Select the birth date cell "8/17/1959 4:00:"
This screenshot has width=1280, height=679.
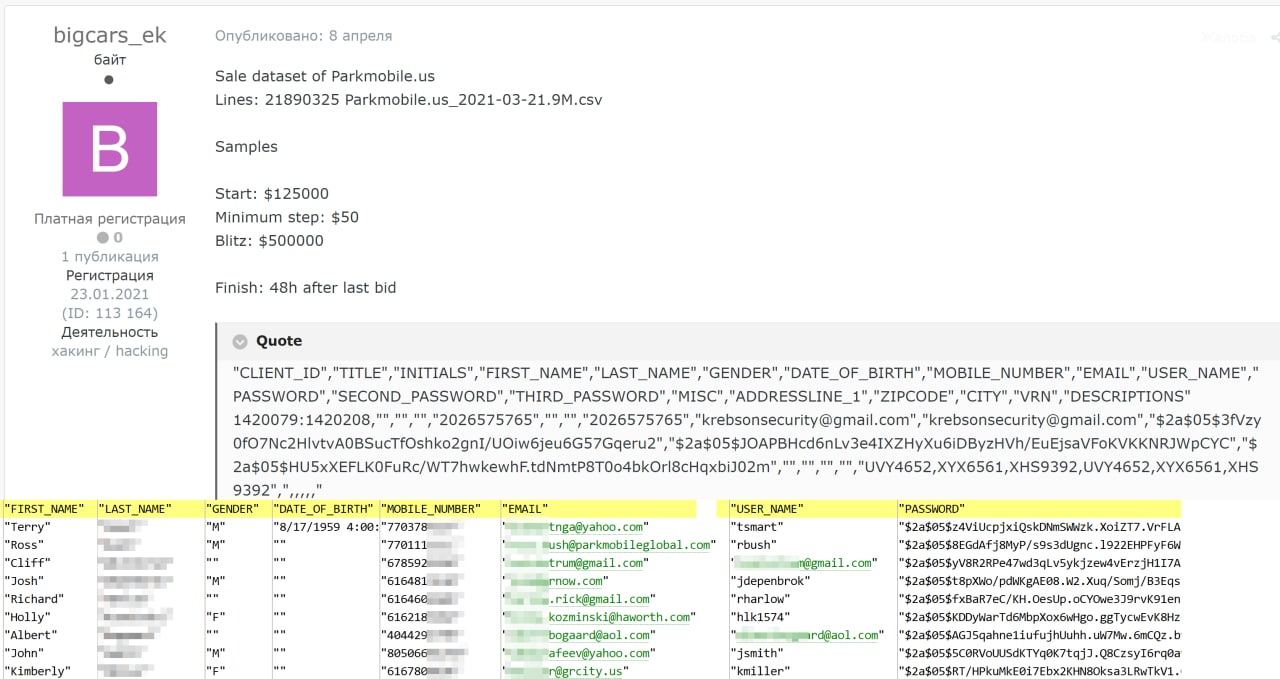pyautogui.click(x=325, y=527)
